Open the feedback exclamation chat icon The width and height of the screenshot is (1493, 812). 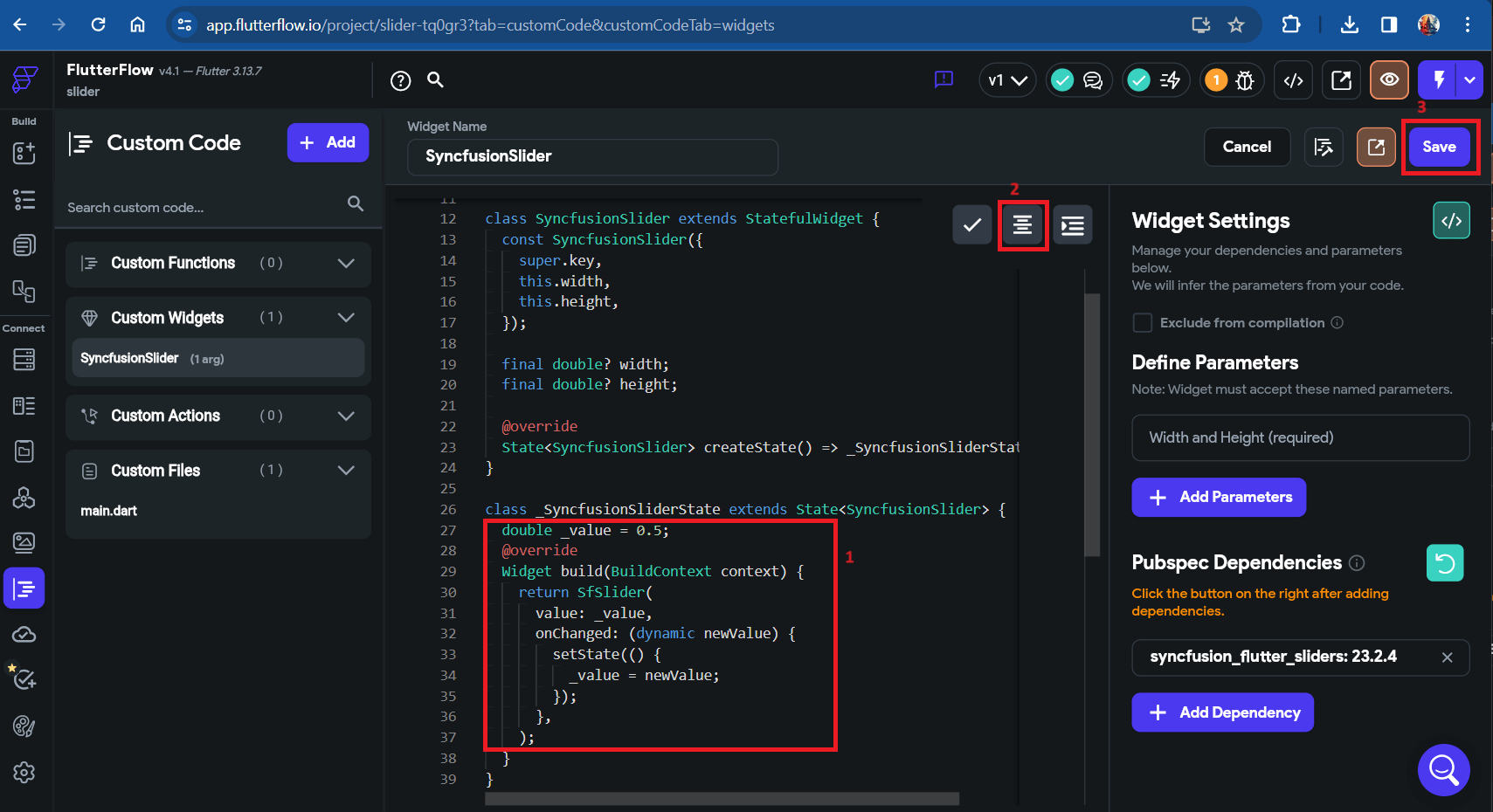(943, 80)
